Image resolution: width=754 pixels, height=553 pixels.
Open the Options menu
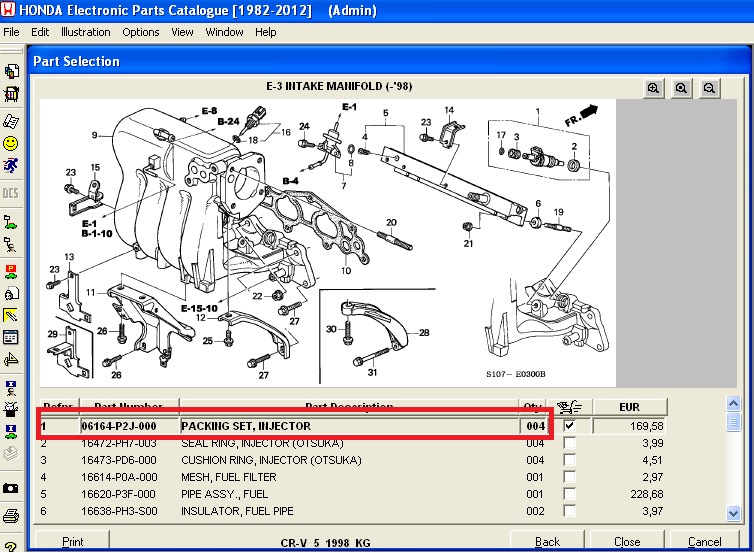tap(140, 32)
